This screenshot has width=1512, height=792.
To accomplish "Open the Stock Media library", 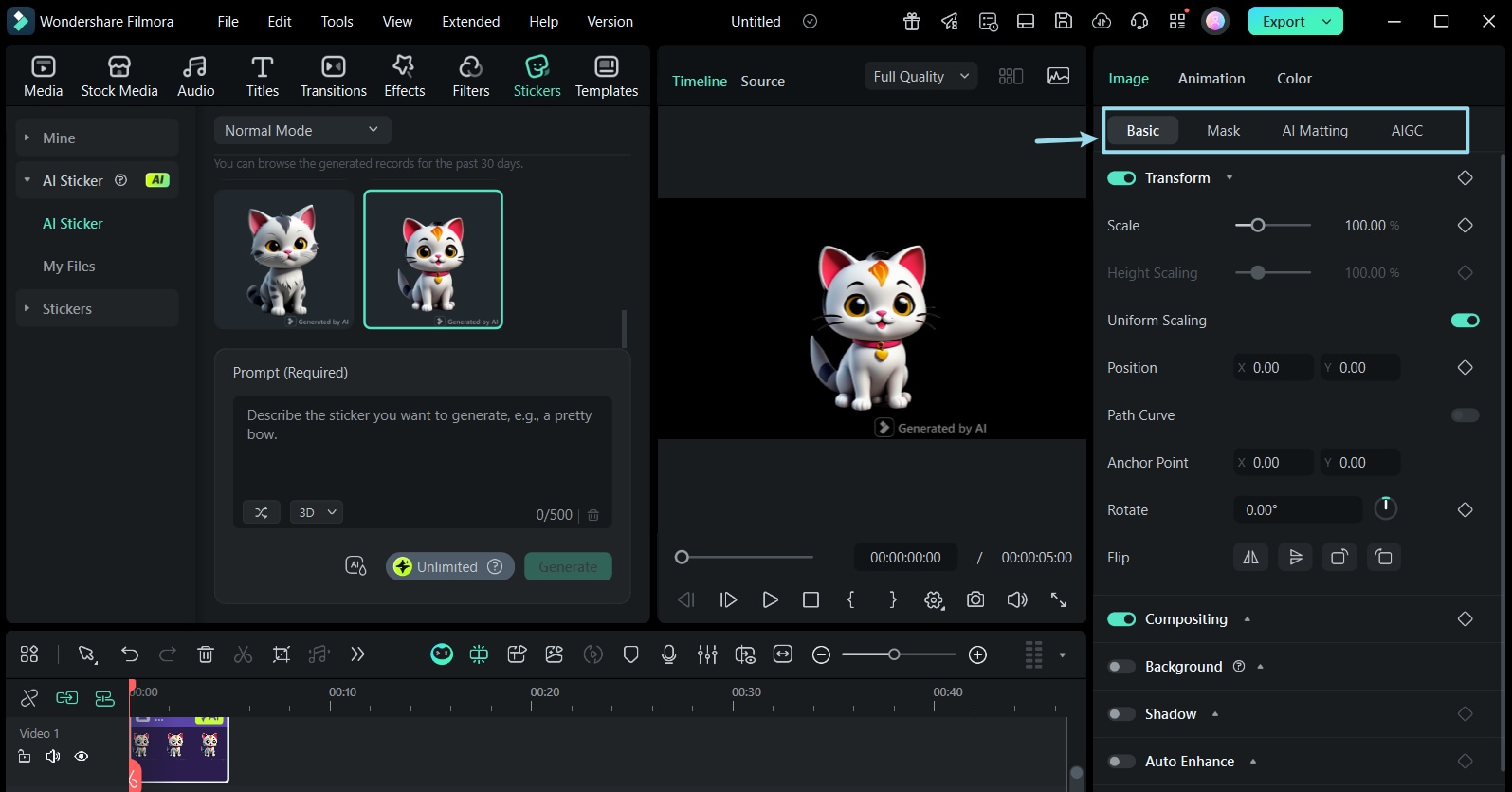I will click(119, 77).
